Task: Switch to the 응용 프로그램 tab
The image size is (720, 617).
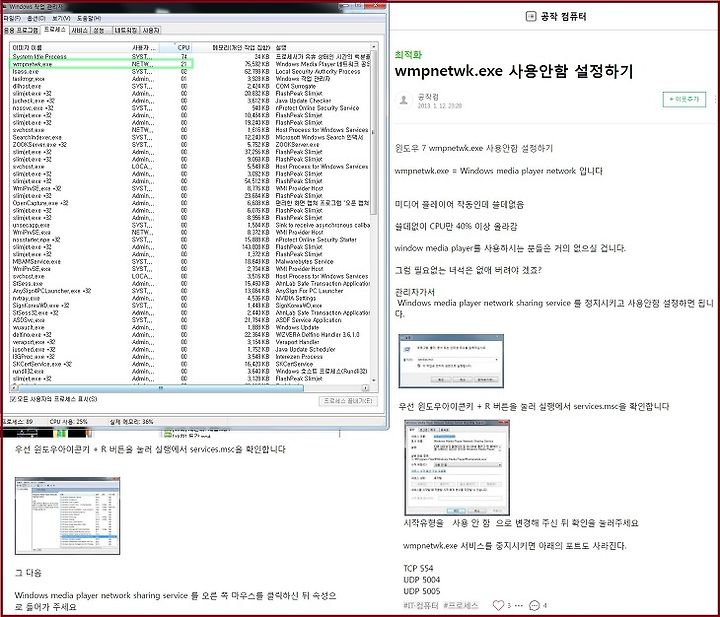Action: 21,30
